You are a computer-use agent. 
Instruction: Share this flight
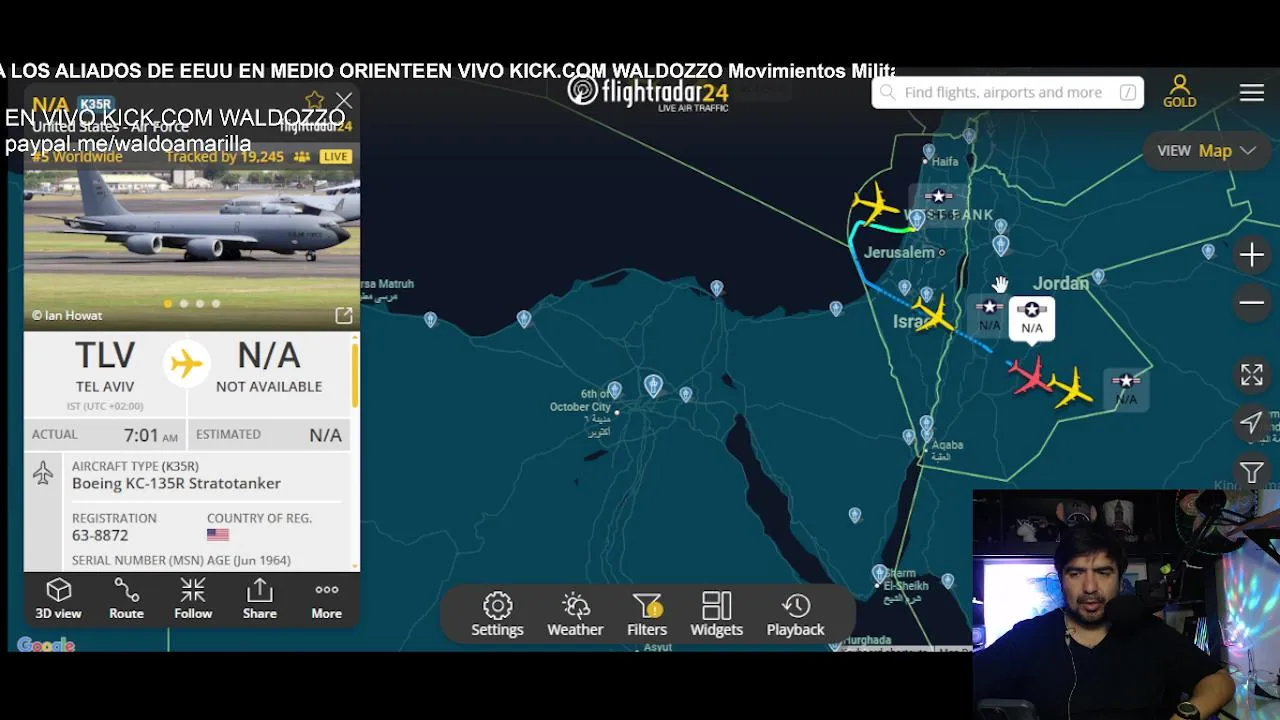pos(259,599)
